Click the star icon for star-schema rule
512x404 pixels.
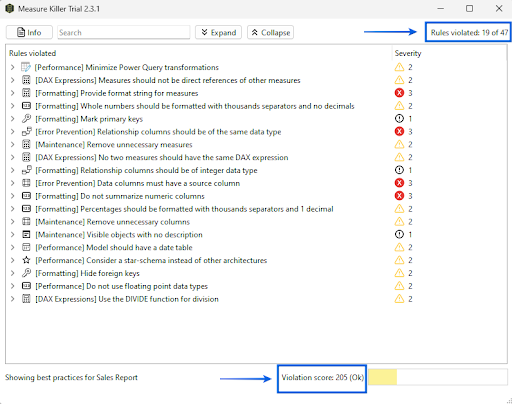(x=26, y=260)
